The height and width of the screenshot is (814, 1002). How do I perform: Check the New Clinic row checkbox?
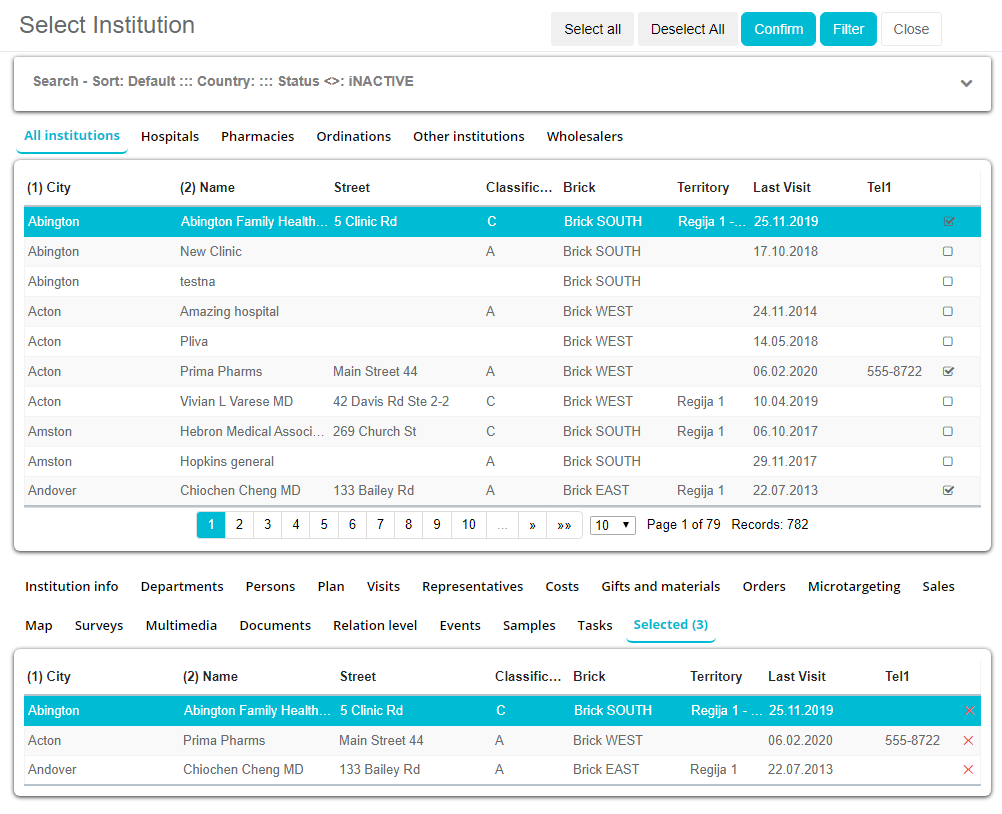948,252
